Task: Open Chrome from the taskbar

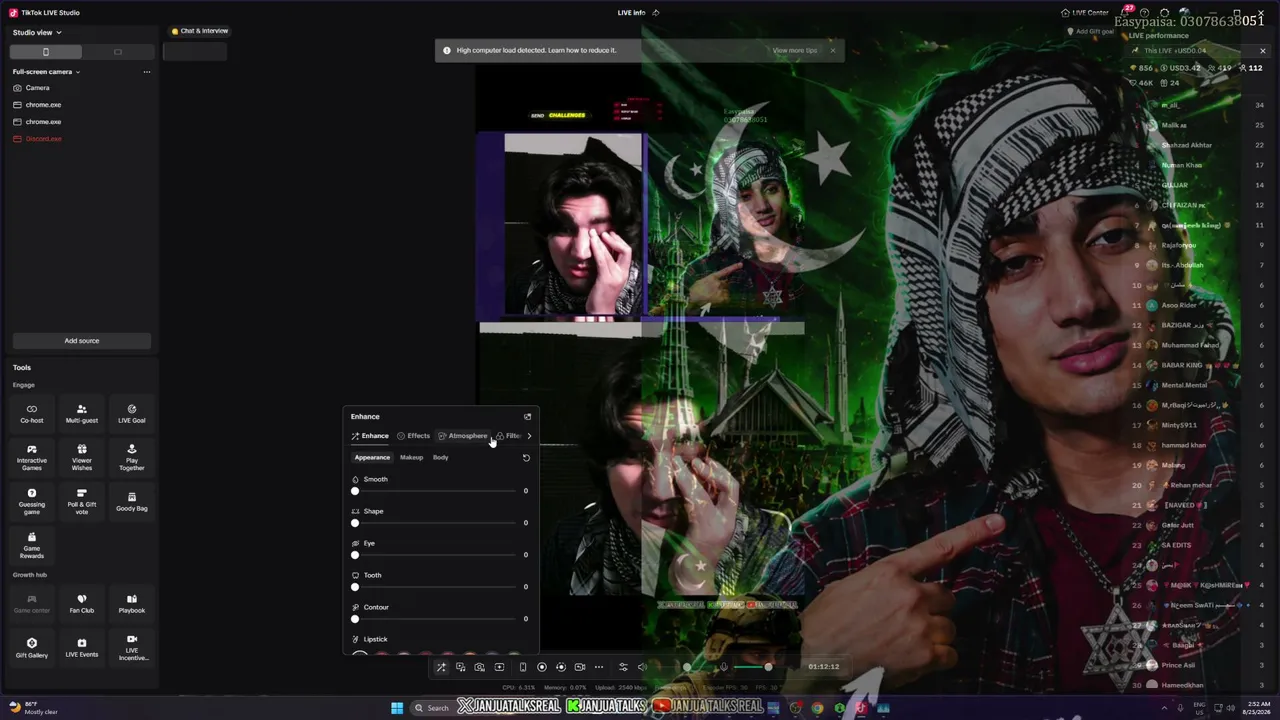Action: [818, 708]
